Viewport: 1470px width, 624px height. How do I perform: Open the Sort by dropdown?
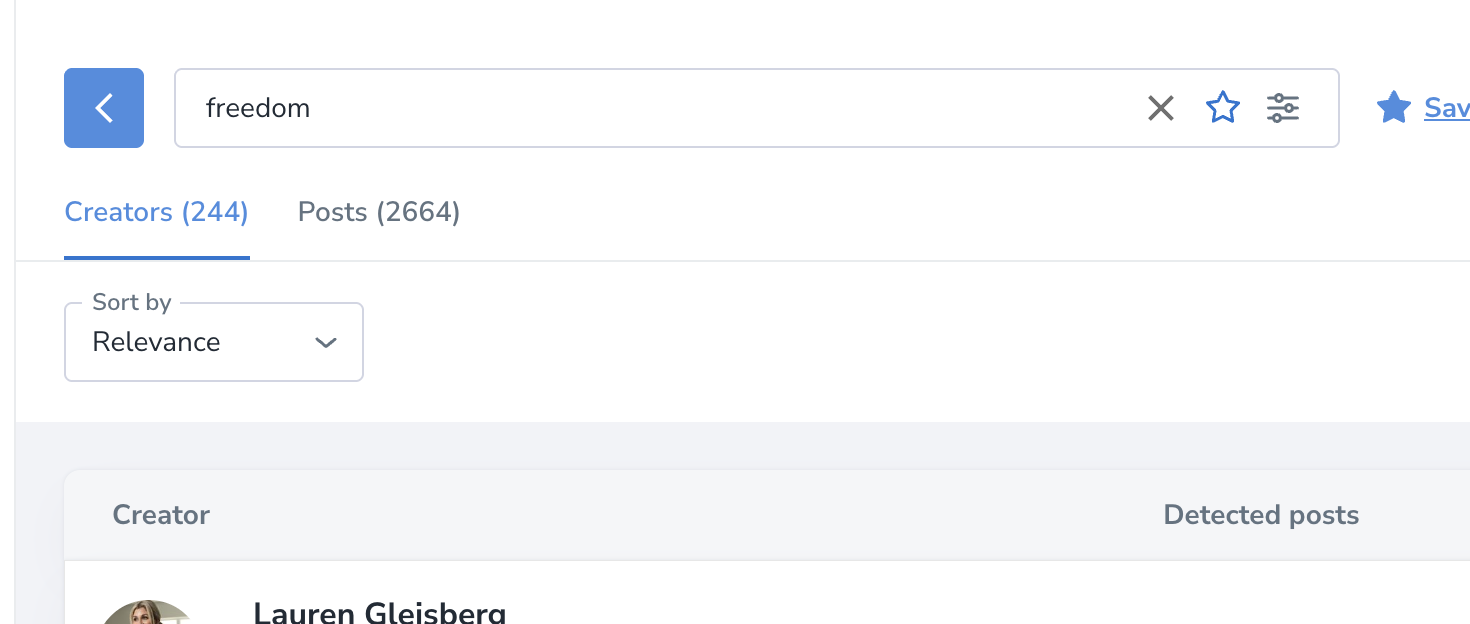(214, 342)
